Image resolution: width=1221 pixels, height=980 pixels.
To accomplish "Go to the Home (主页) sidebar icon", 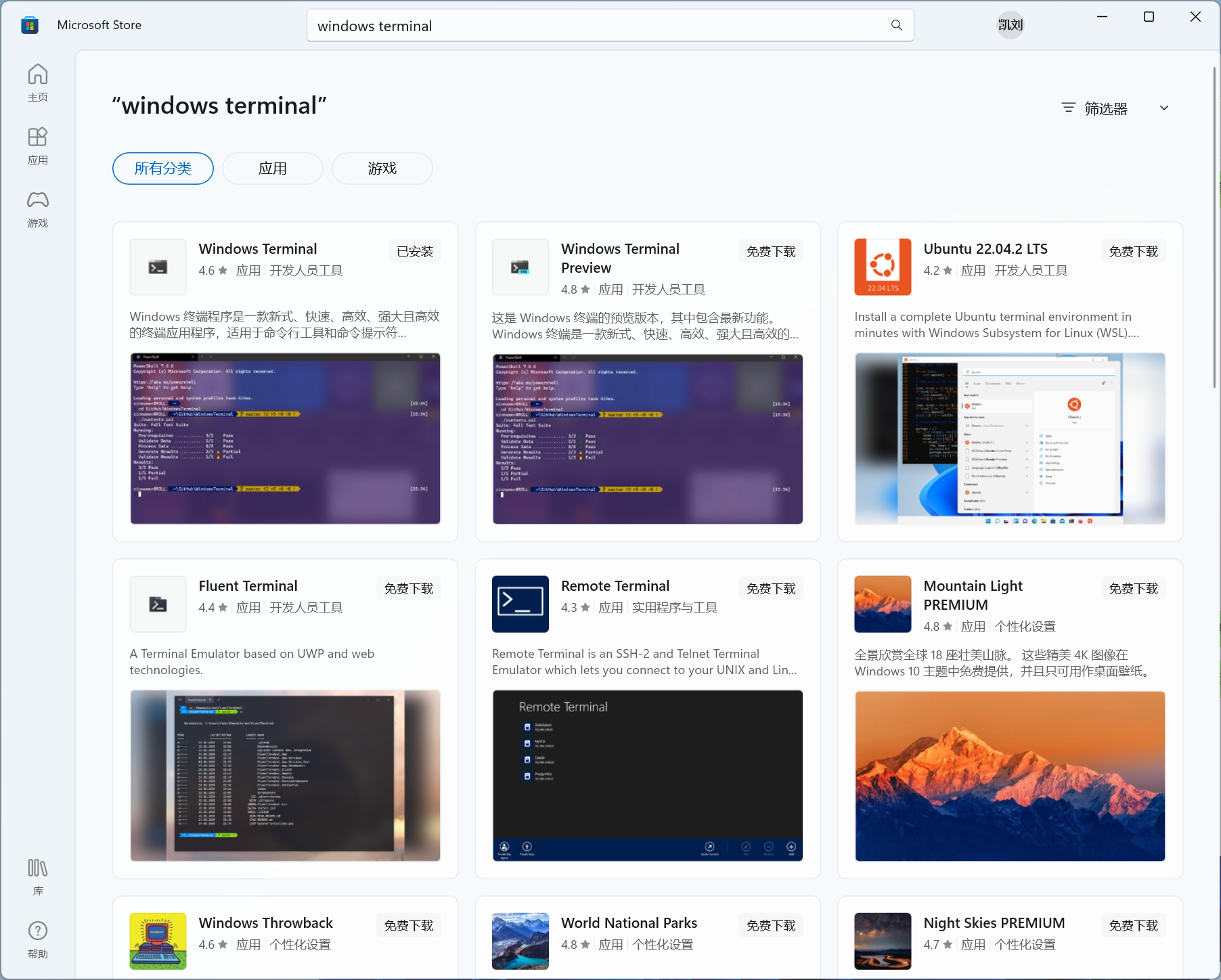I will point(38,83).
